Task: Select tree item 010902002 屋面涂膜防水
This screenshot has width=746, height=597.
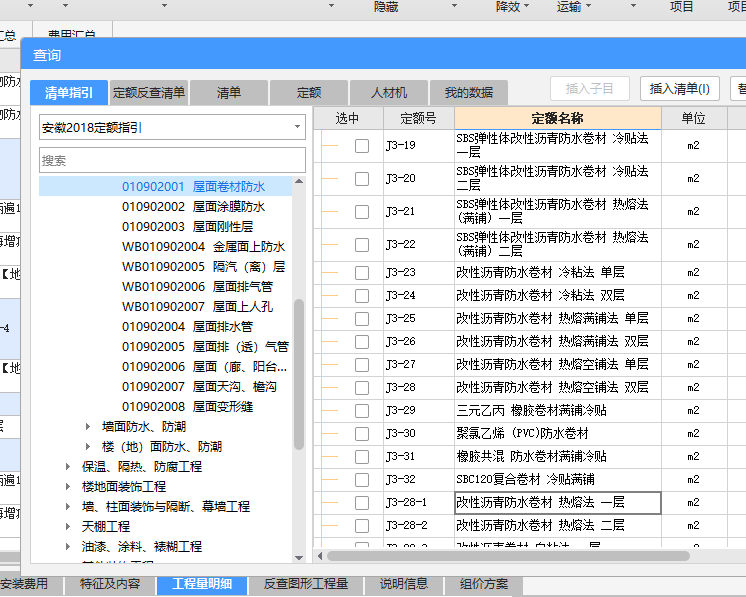Action: (193, 206)
